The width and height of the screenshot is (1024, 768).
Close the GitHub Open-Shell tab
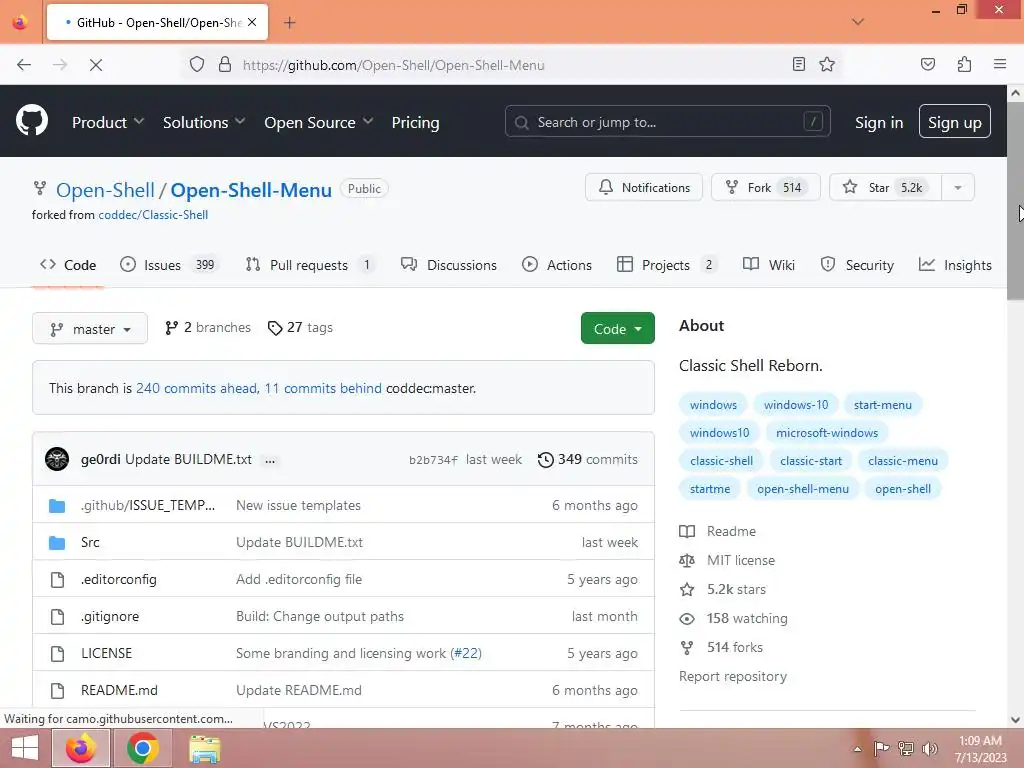tap(252, 22)
